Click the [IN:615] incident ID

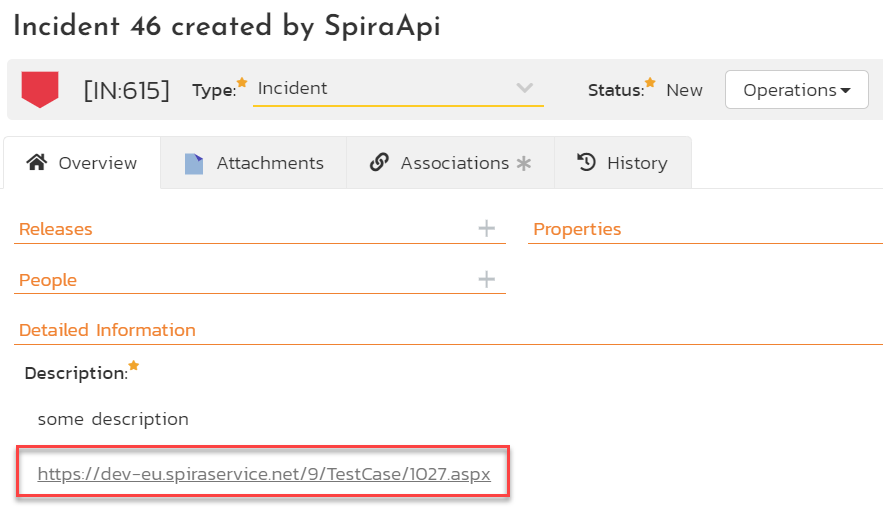coord(126,90)
